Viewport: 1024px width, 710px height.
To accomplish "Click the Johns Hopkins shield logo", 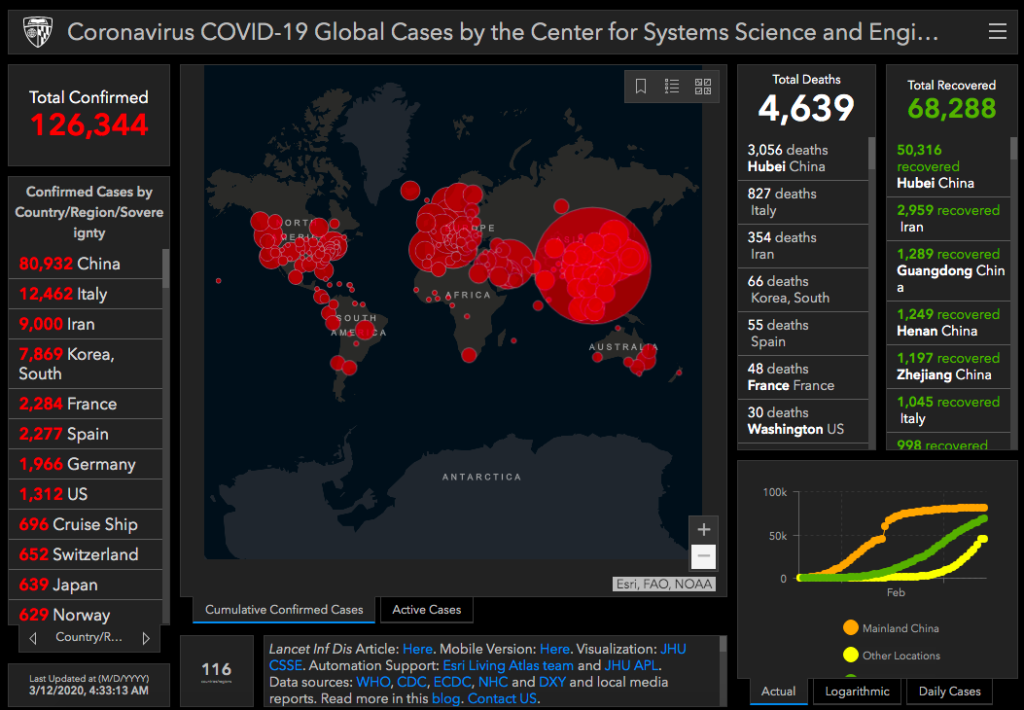I will [37, 32].
